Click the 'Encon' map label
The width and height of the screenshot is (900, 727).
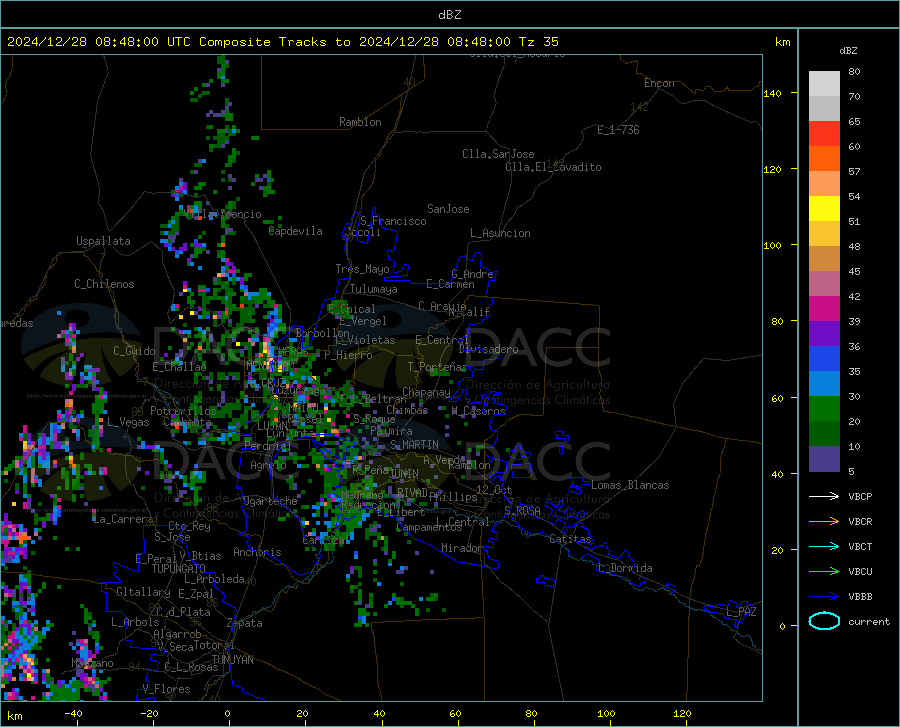(x=659, y=83)
